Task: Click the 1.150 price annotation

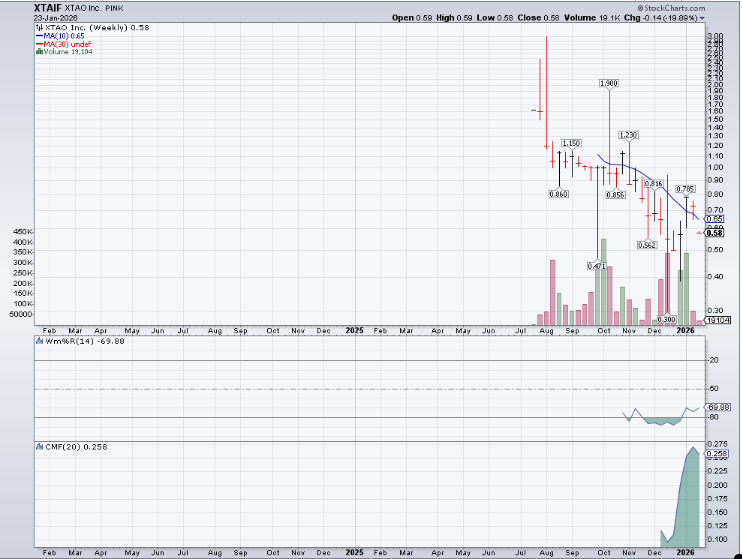Action: (571, 143)
